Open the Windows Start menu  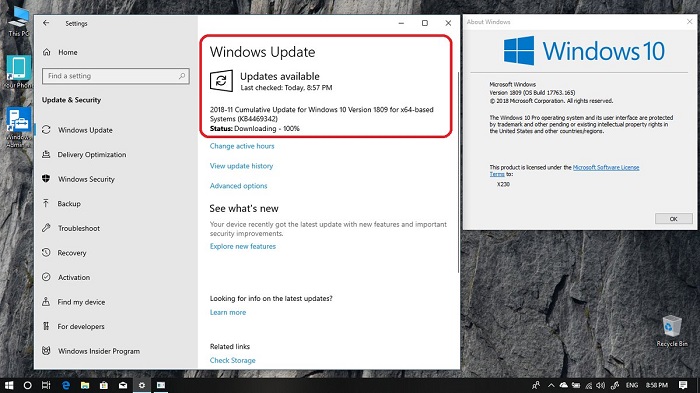coord(9,385)
